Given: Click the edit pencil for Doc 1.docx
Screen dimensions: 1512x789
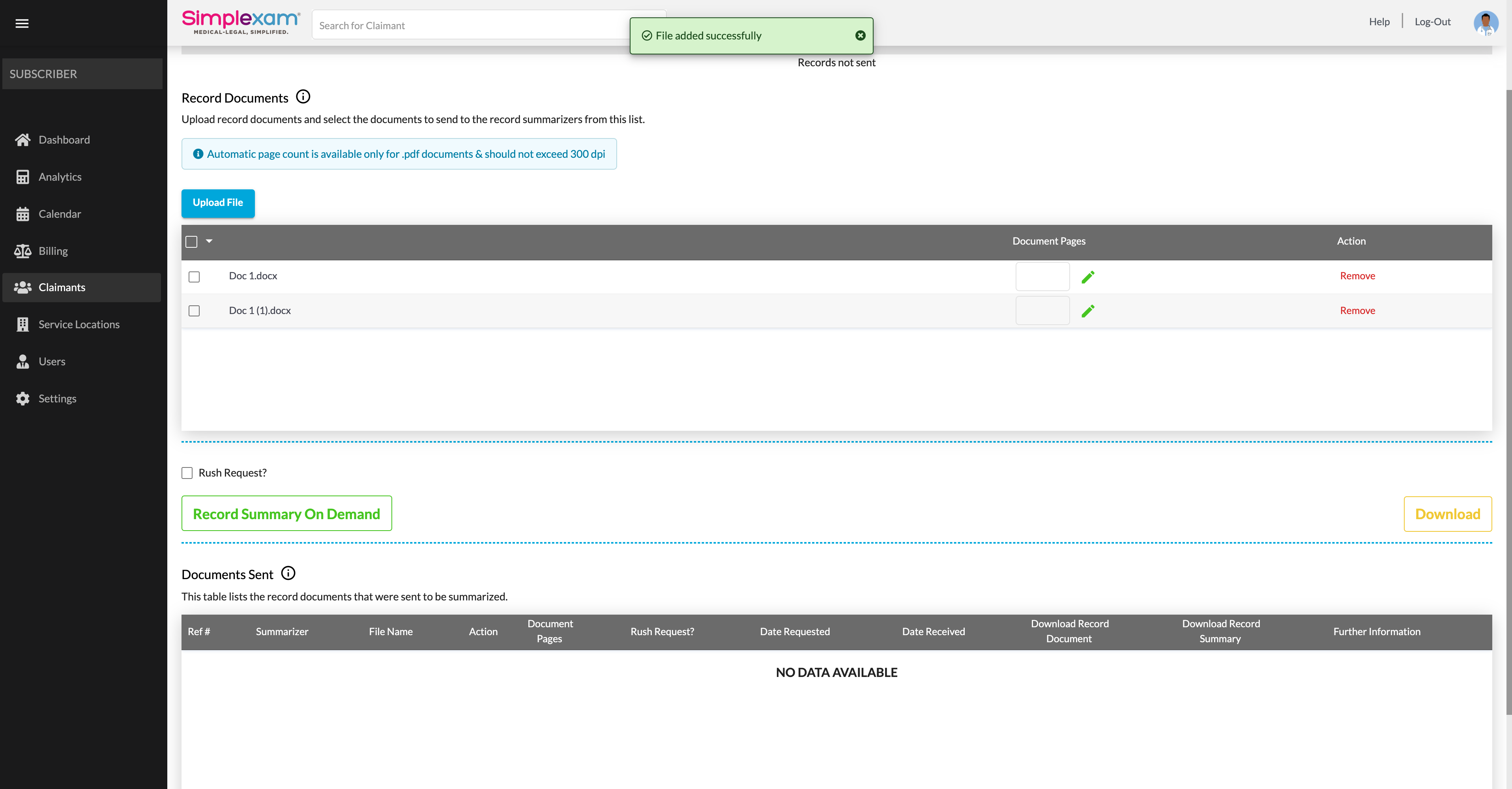Looking at the screenshot, I should [x=1087, y=277].
